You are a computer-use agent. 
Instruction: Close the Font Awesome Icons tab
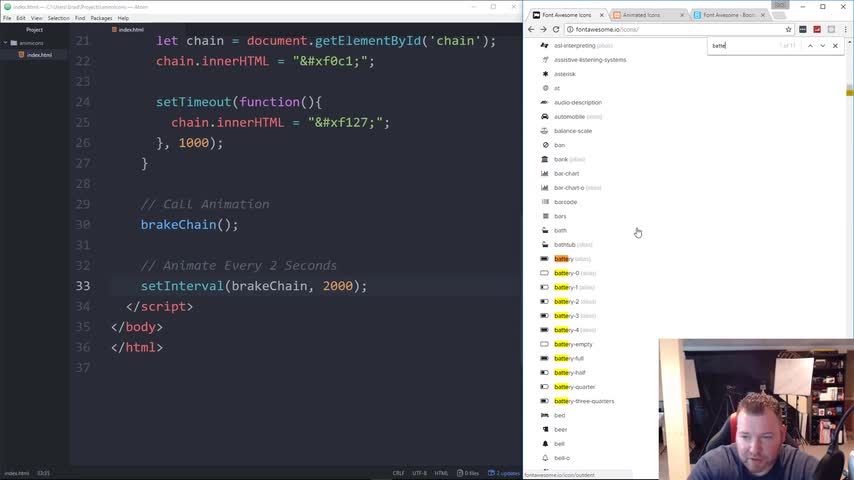coord(601,15)
